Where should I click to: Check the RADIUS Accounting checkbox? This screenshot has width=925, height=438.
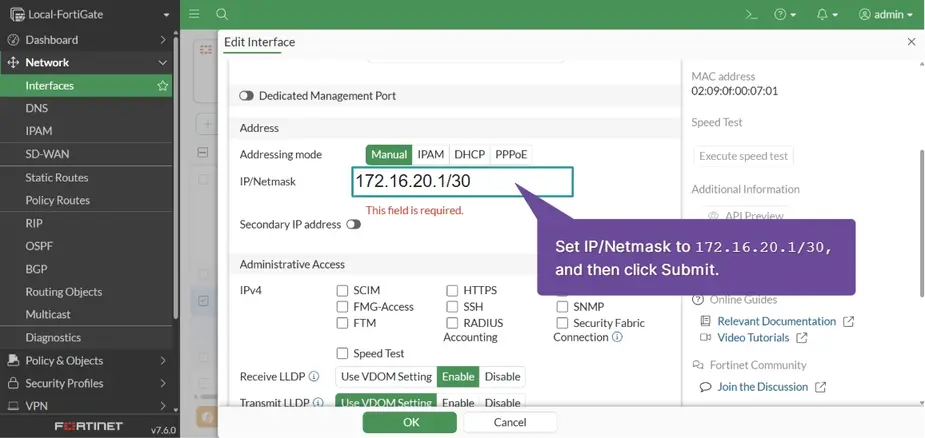[452, 323]
